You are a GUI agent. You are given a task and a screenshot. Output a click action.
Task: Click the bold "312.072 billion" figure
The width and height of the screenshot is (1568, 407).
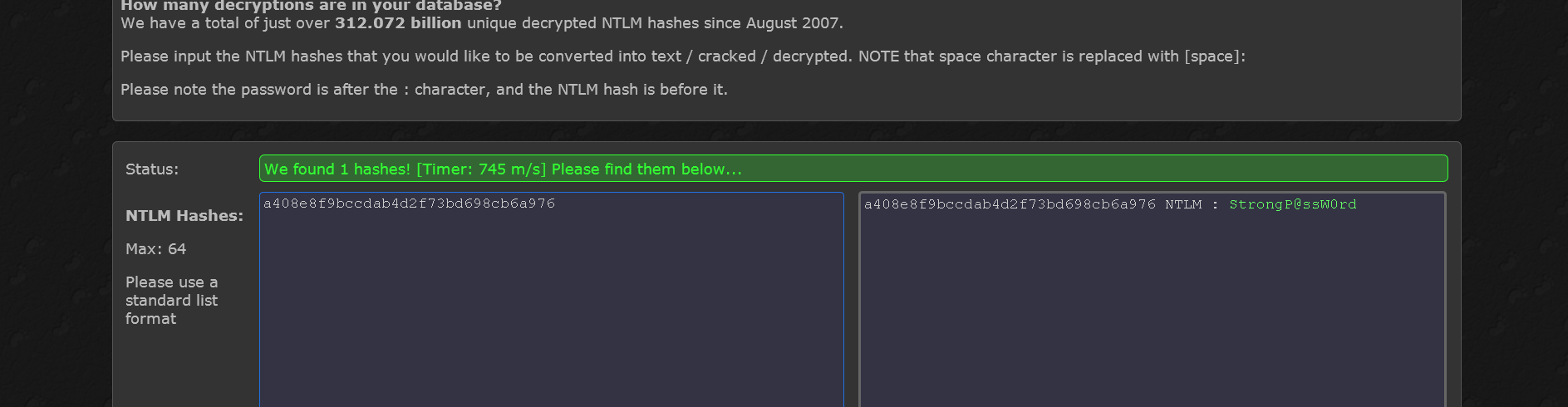pyautogui.click(x=398, y=23)
